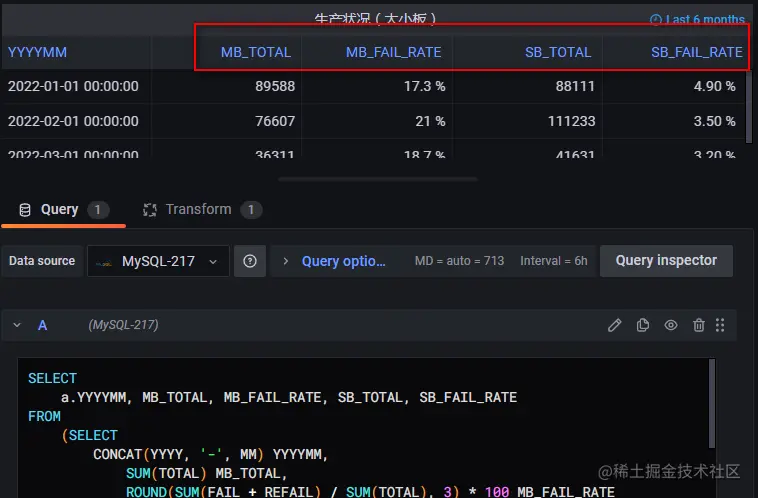Click inside the SQL editor SELECT line
Screen dimensions: 758x498
[x=52, y=378]
